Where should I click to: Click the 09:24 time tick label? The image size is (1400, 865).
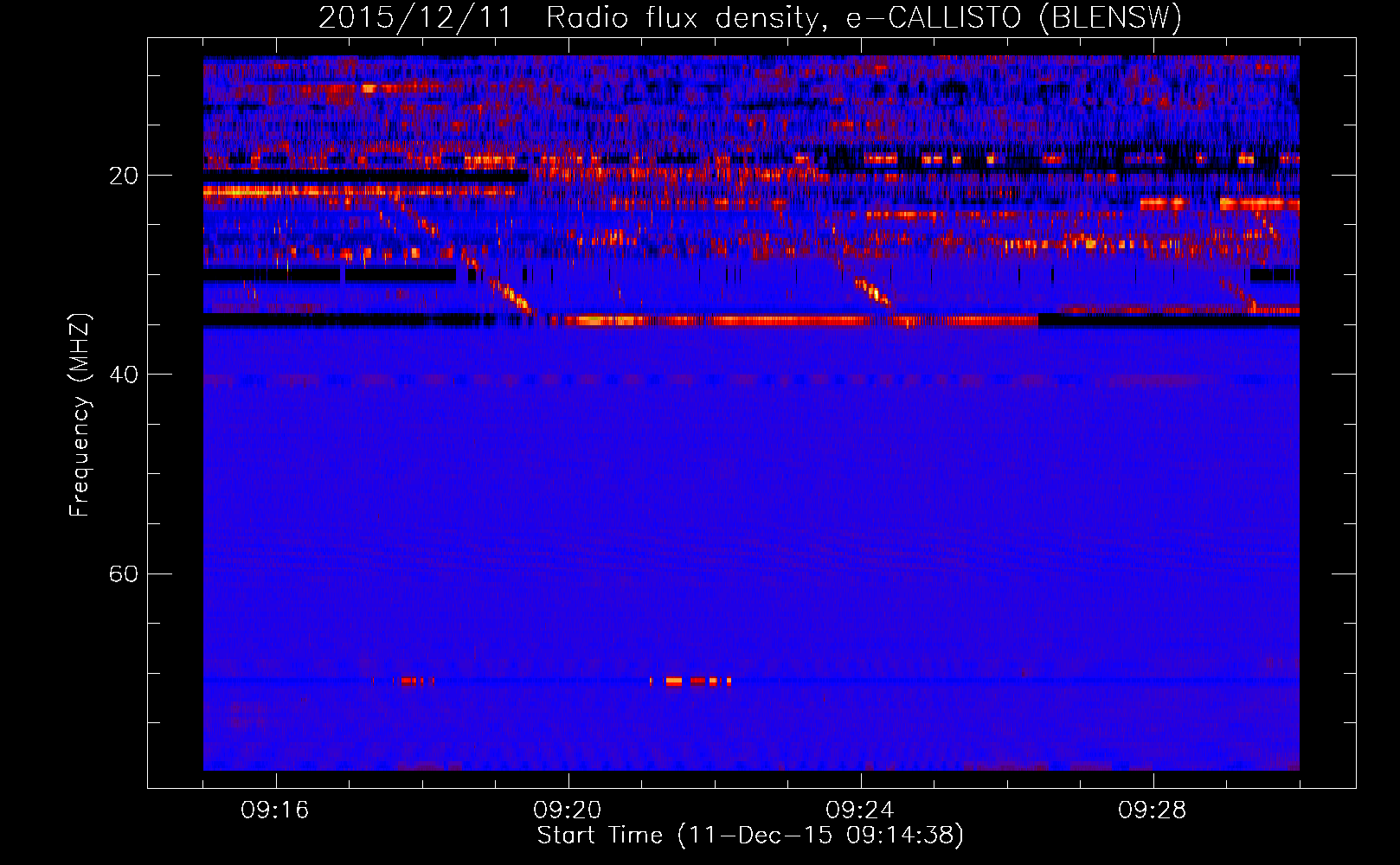pyautogui.click(x=860, y=811)
